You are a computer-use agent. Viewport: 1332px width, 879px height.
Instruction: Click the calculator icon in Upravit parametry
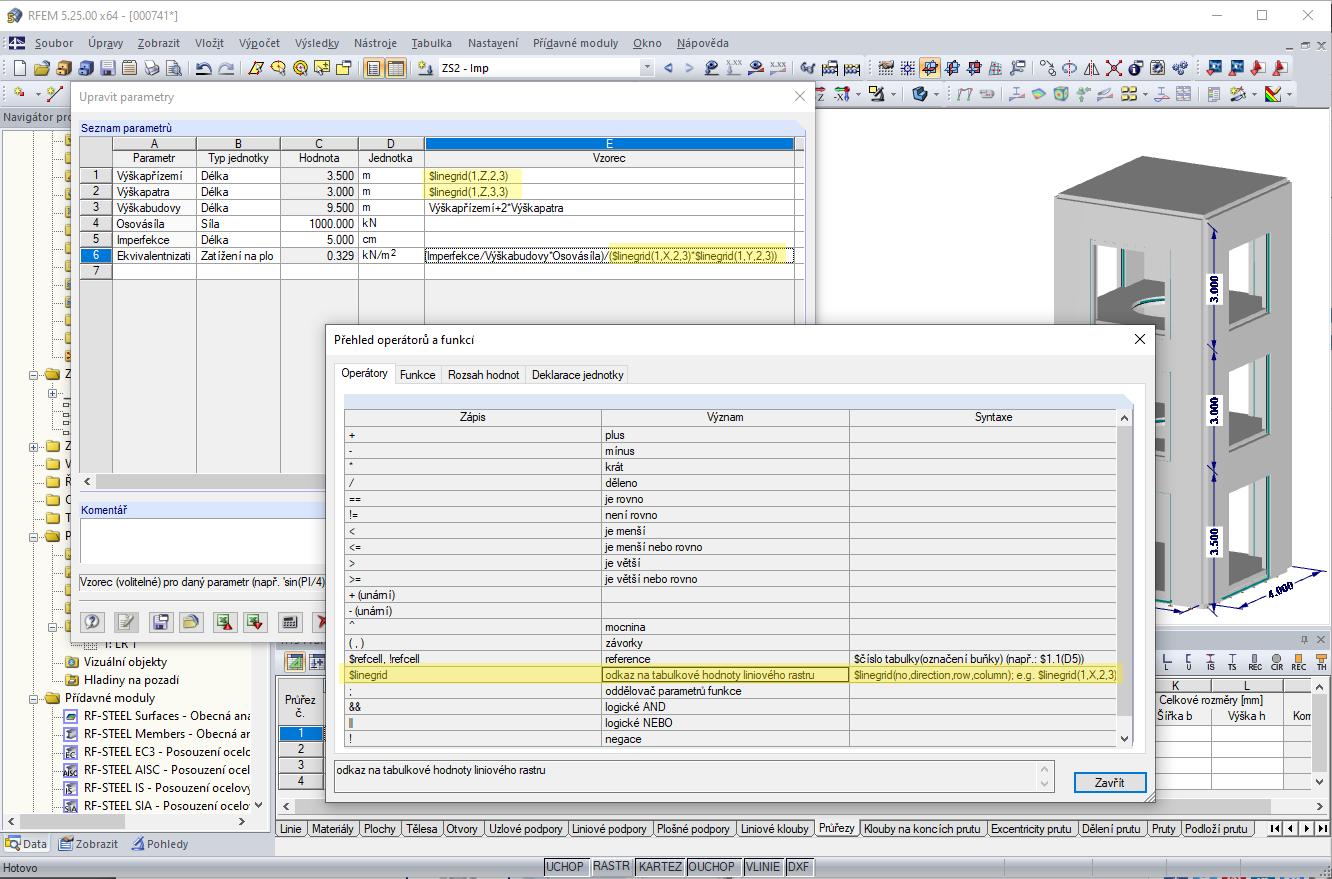pos(289,621)
